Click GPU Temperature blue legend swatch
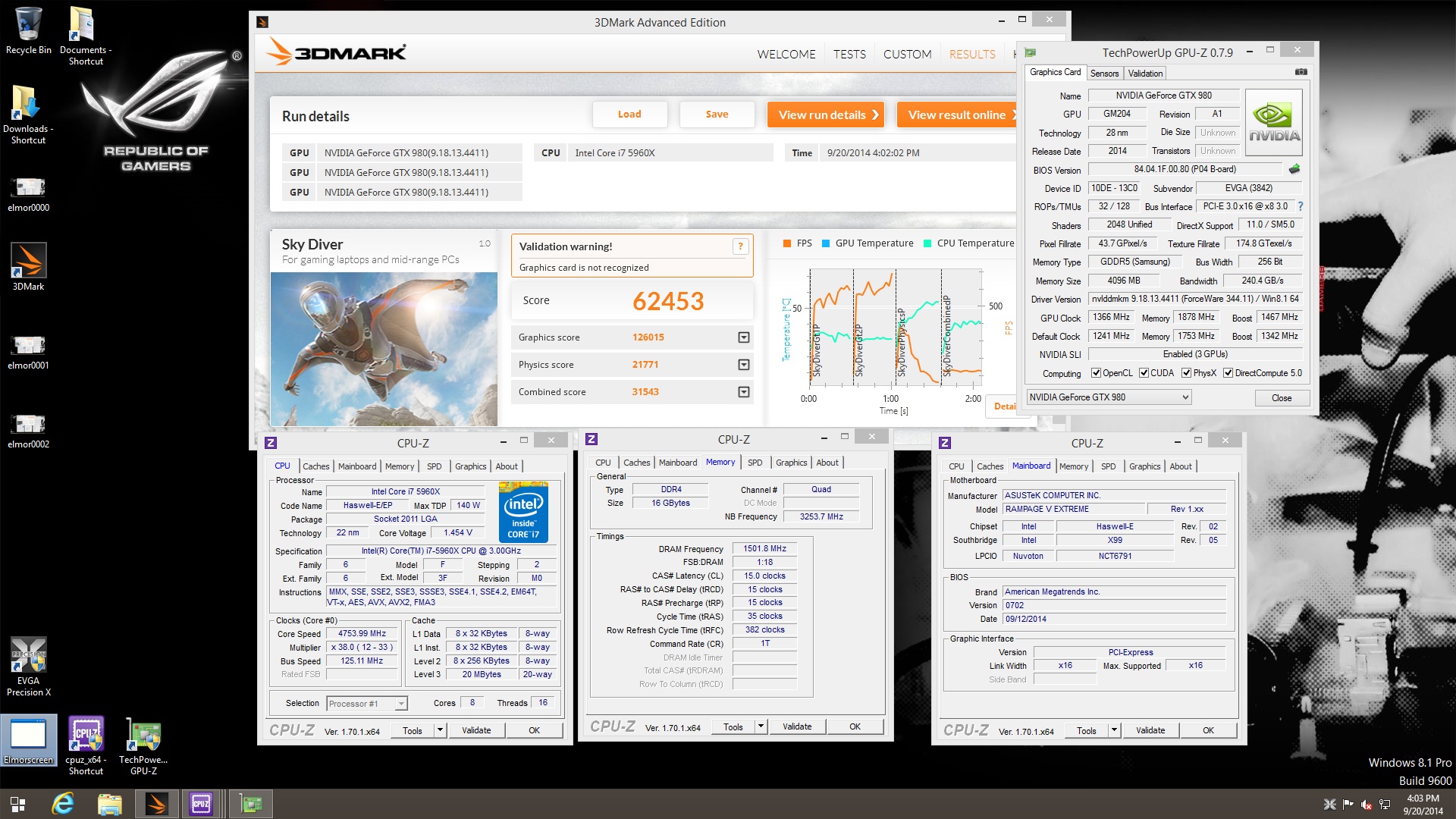1456x819 pixels. 826,243
